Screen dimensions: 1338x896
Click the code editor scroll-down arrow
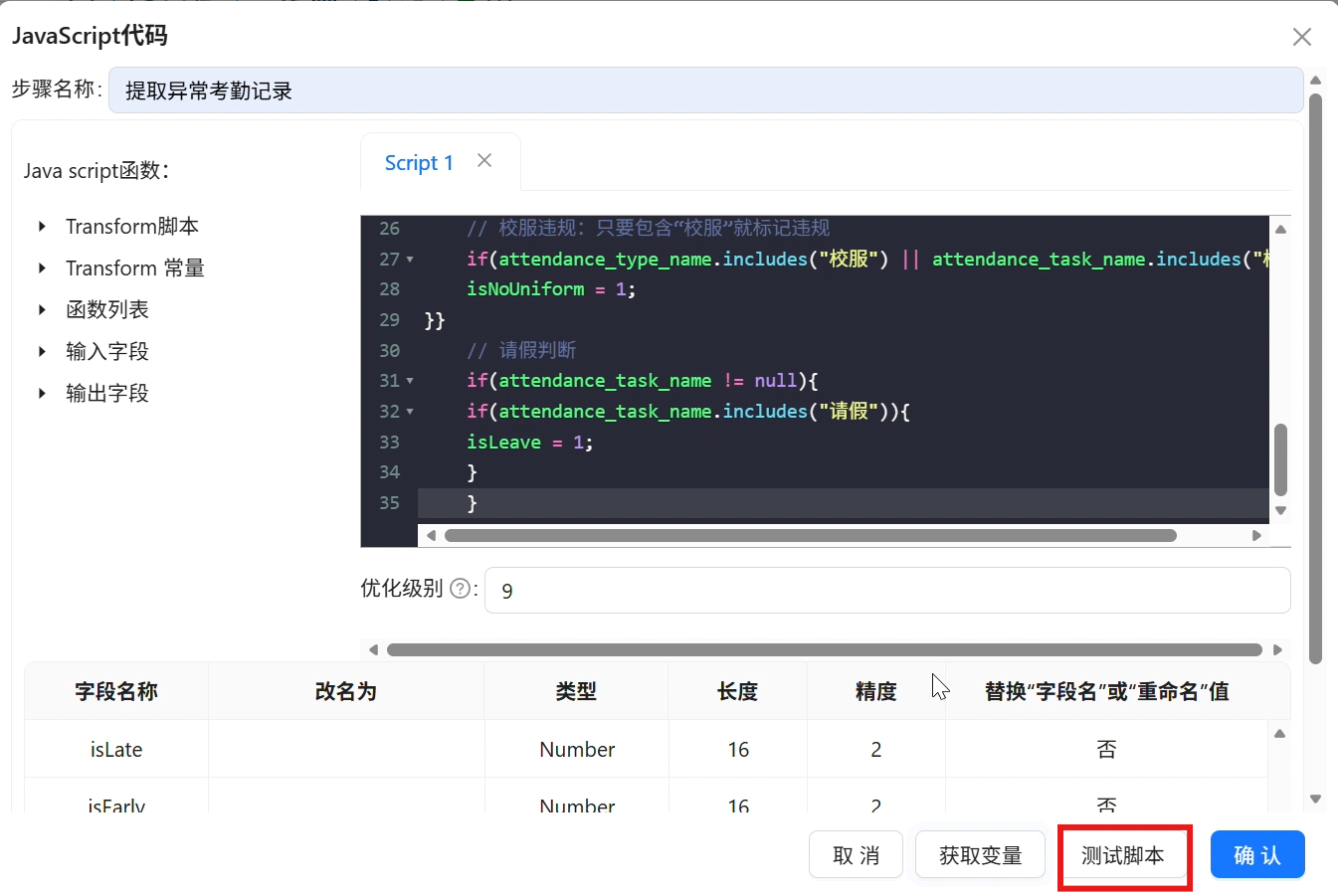click(1280, 510)
